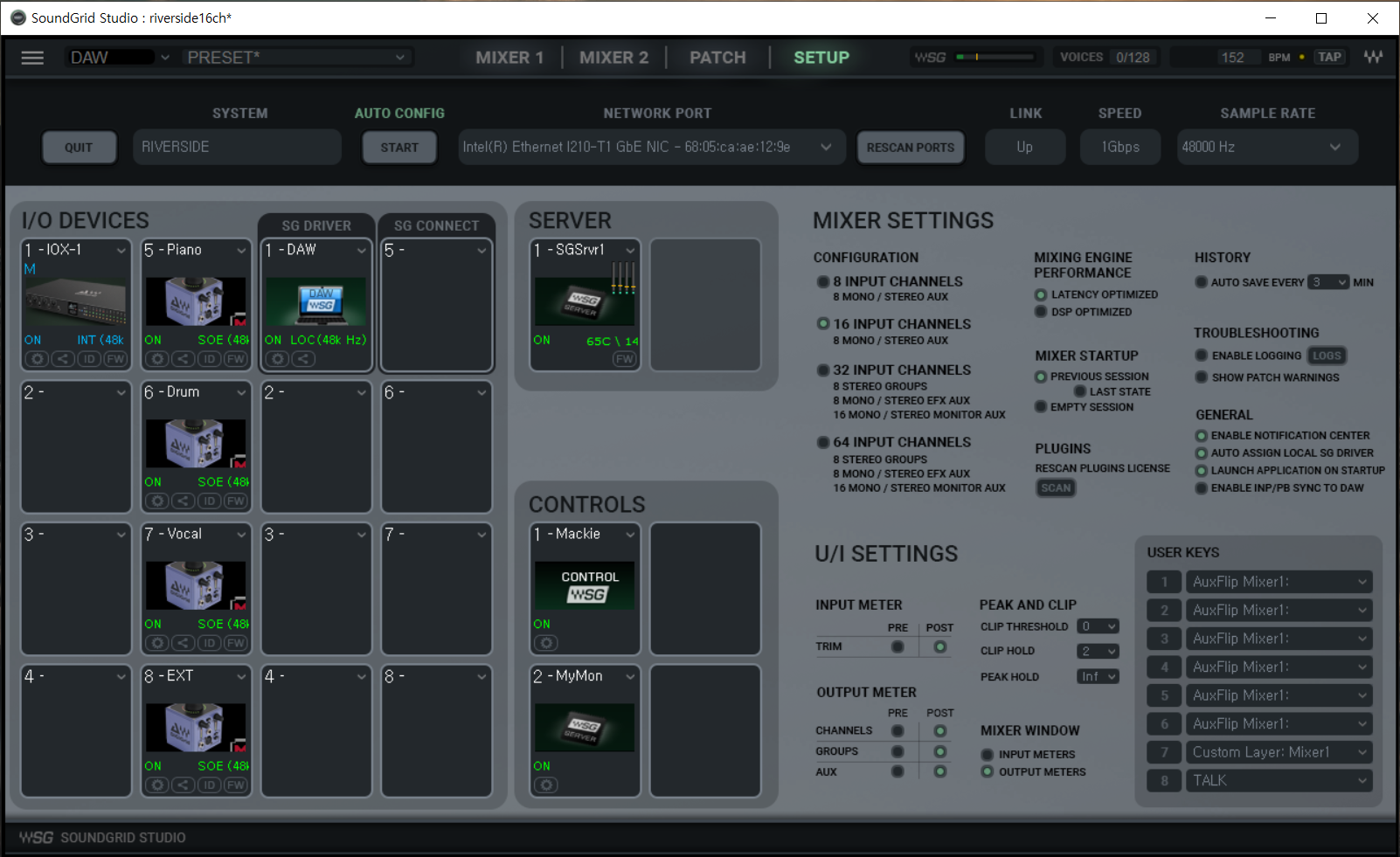The width and height of the screenshot is (1400, 857).
Task: Click share icon on Piano device slot
Action: tap(184, 359)
